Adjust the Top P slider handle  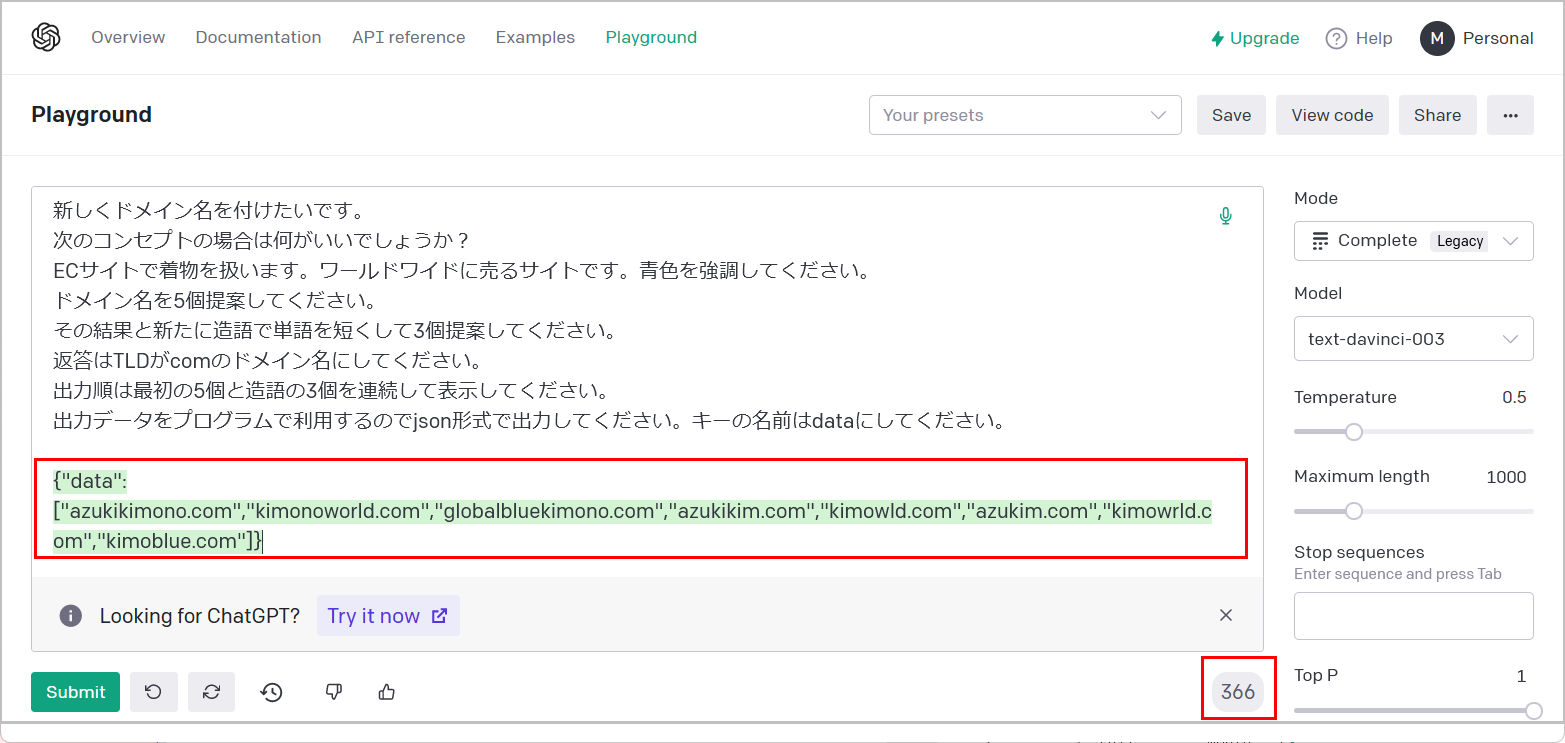[x=1533, y=710]
